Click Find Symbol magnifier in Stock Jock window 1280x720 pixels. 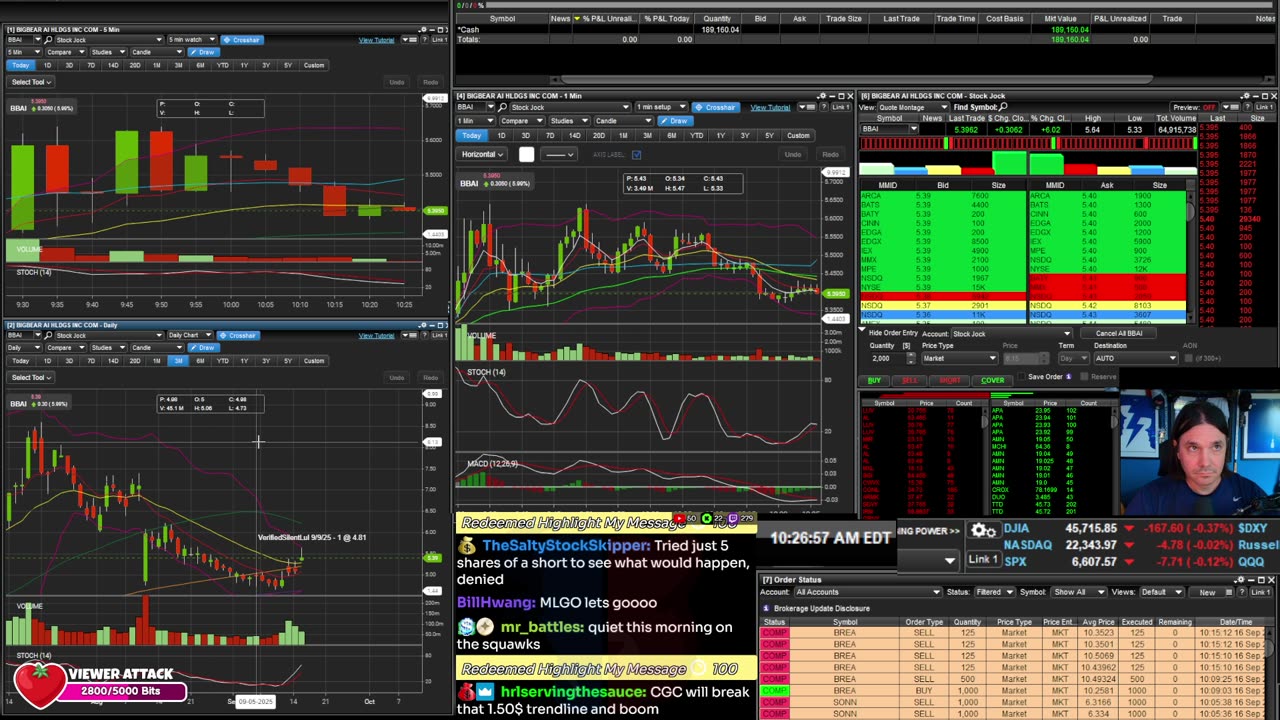(x=1003, y=107)
